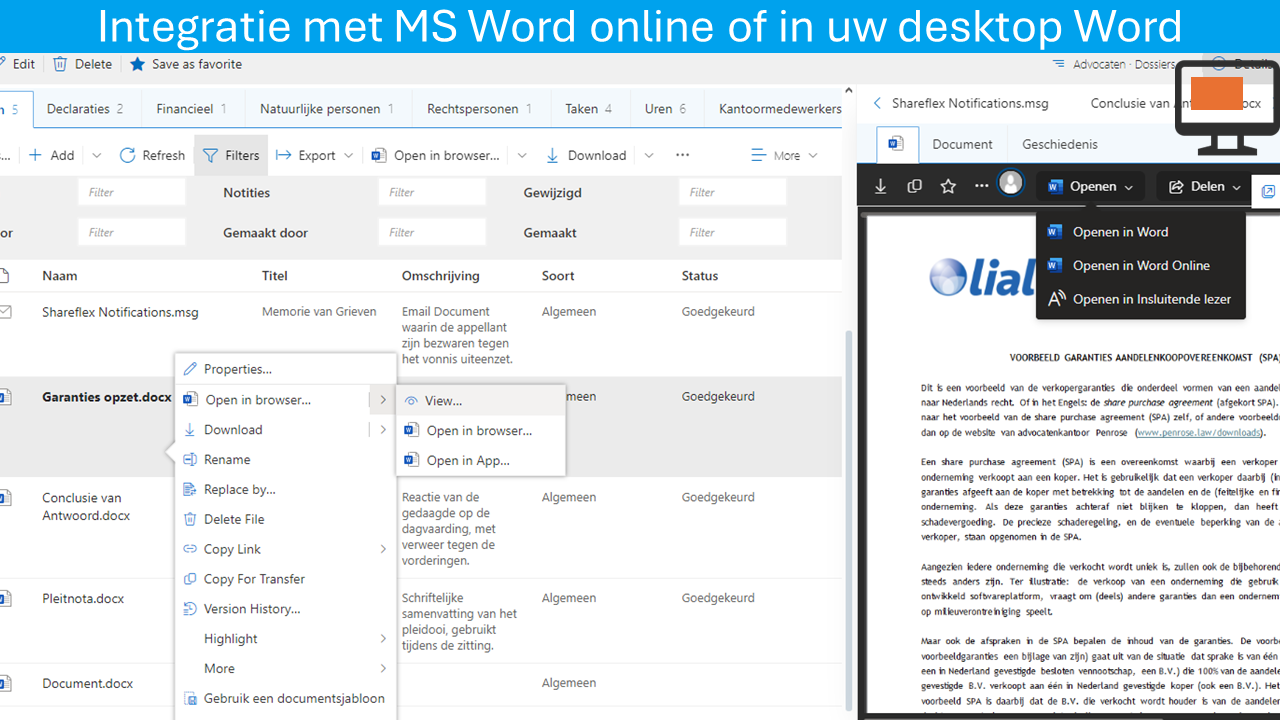Viewport: 1280px width, 720px height.
Task: Click the www.penrose.law/downloads link
Action: coord(1198,433)
